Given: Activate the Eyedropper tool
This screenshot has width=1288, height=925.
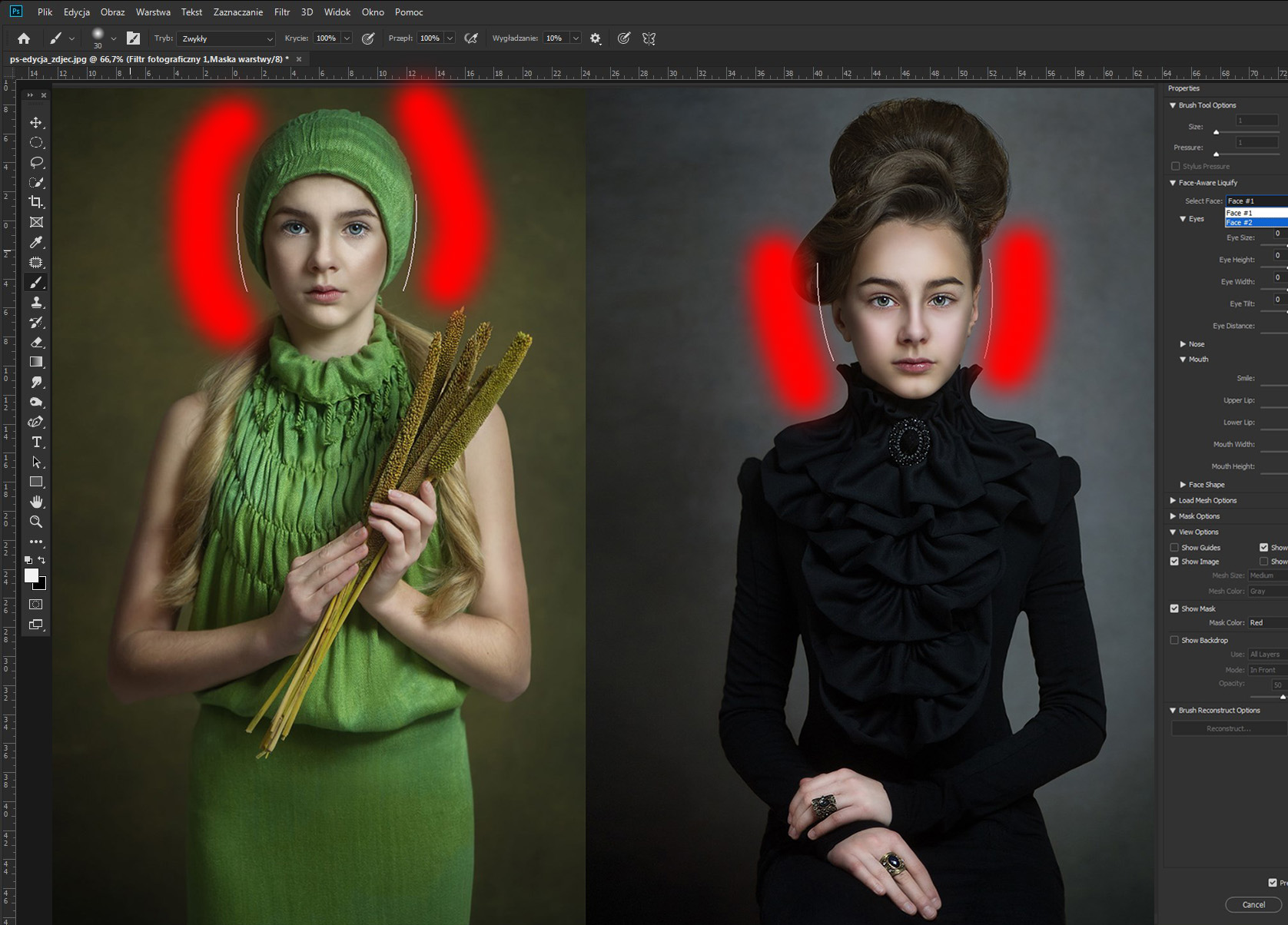Looking at the screenshot, I should click(36, 243).
